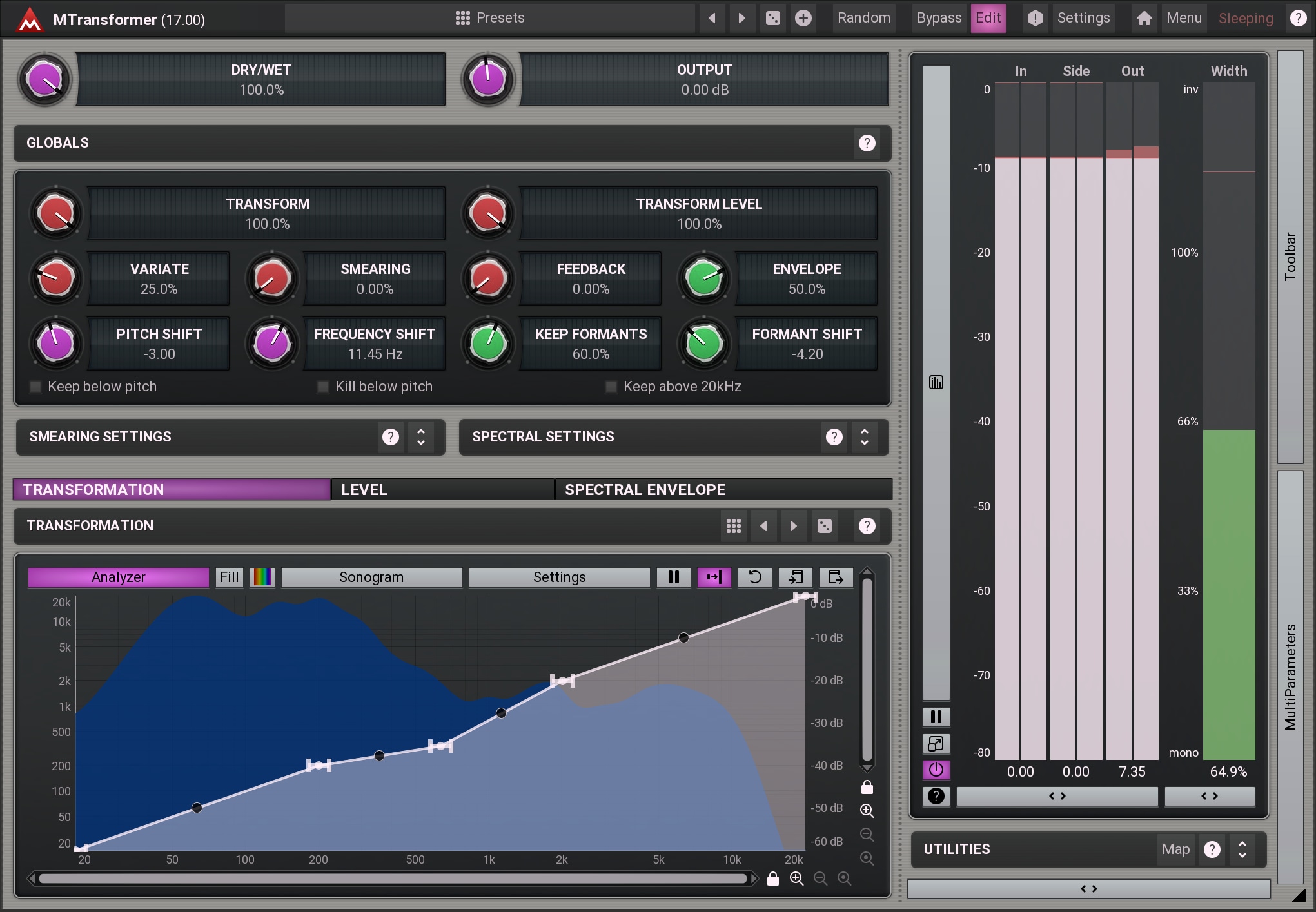This screenshot has width=1316, height=912.
Task: Click the Pitch Shift knob
Action: coord(56,344)
